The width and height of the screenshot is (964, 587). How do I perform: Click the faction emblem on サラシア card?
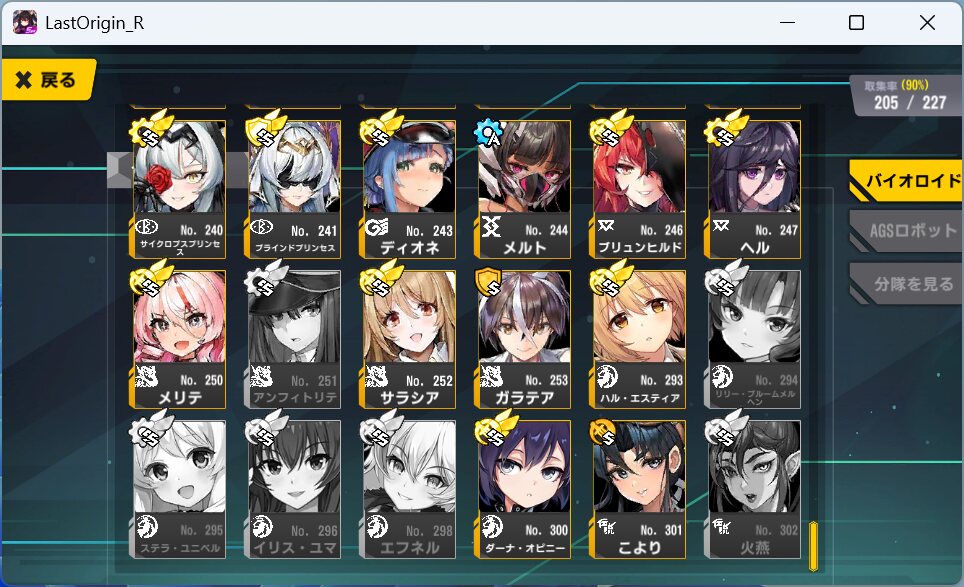[x=376, y=376]
